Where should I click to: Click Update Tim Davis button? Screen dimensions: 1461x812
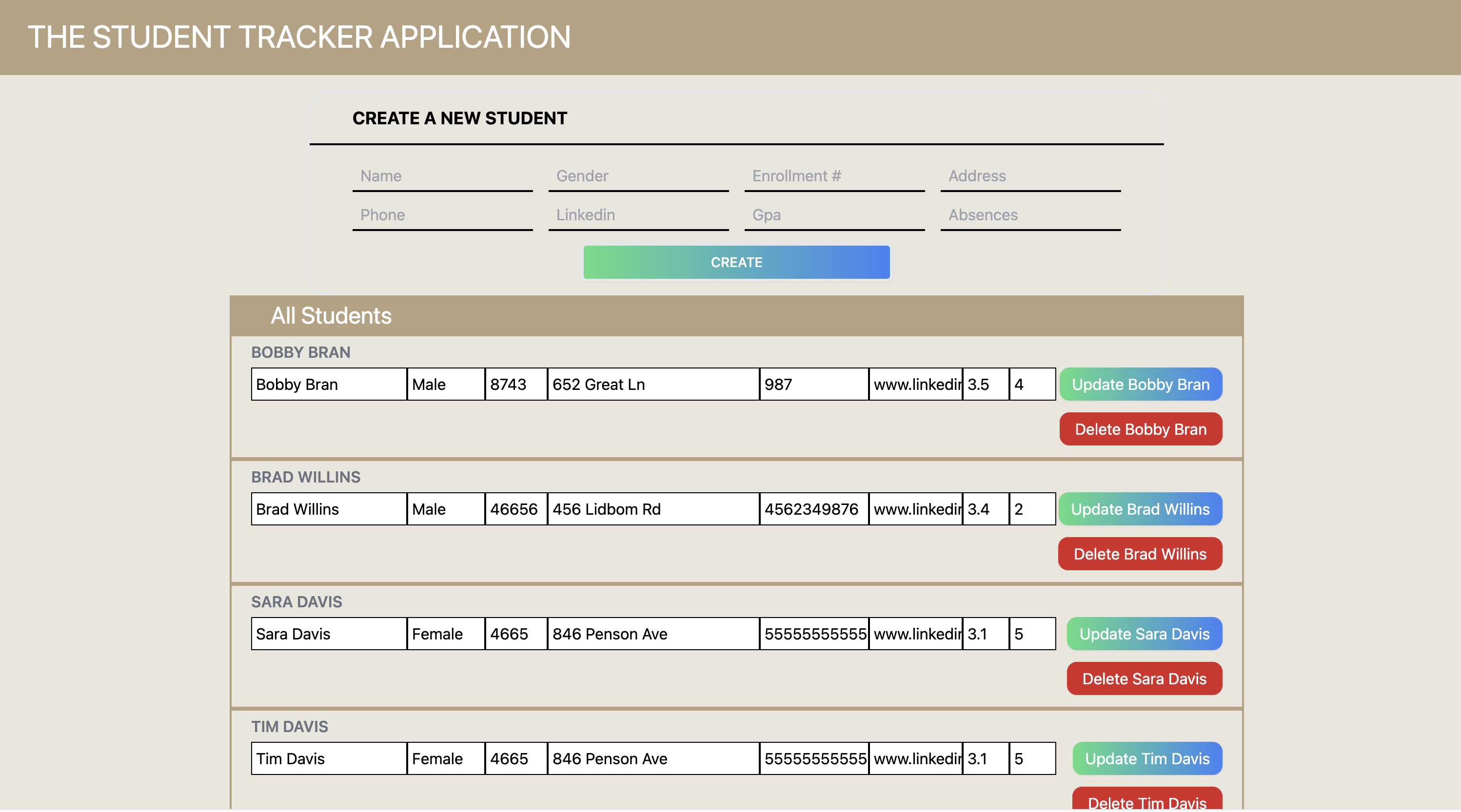(1147, 759)
